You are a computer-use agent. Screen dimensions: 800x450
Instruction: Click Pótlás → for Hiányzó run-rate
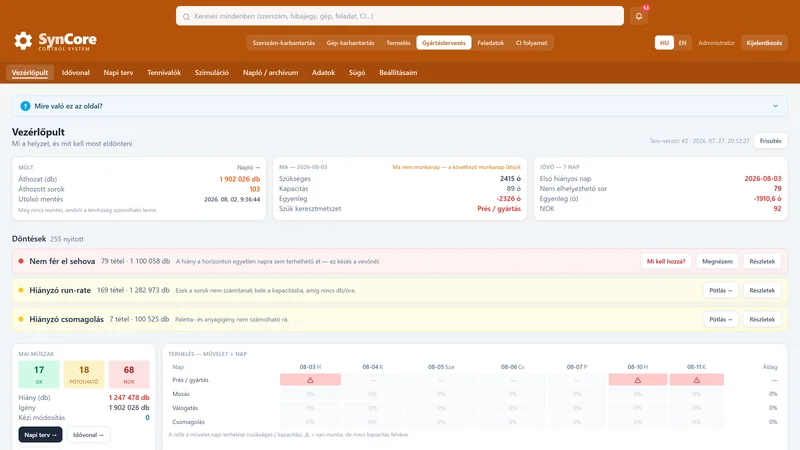point(720,290)
